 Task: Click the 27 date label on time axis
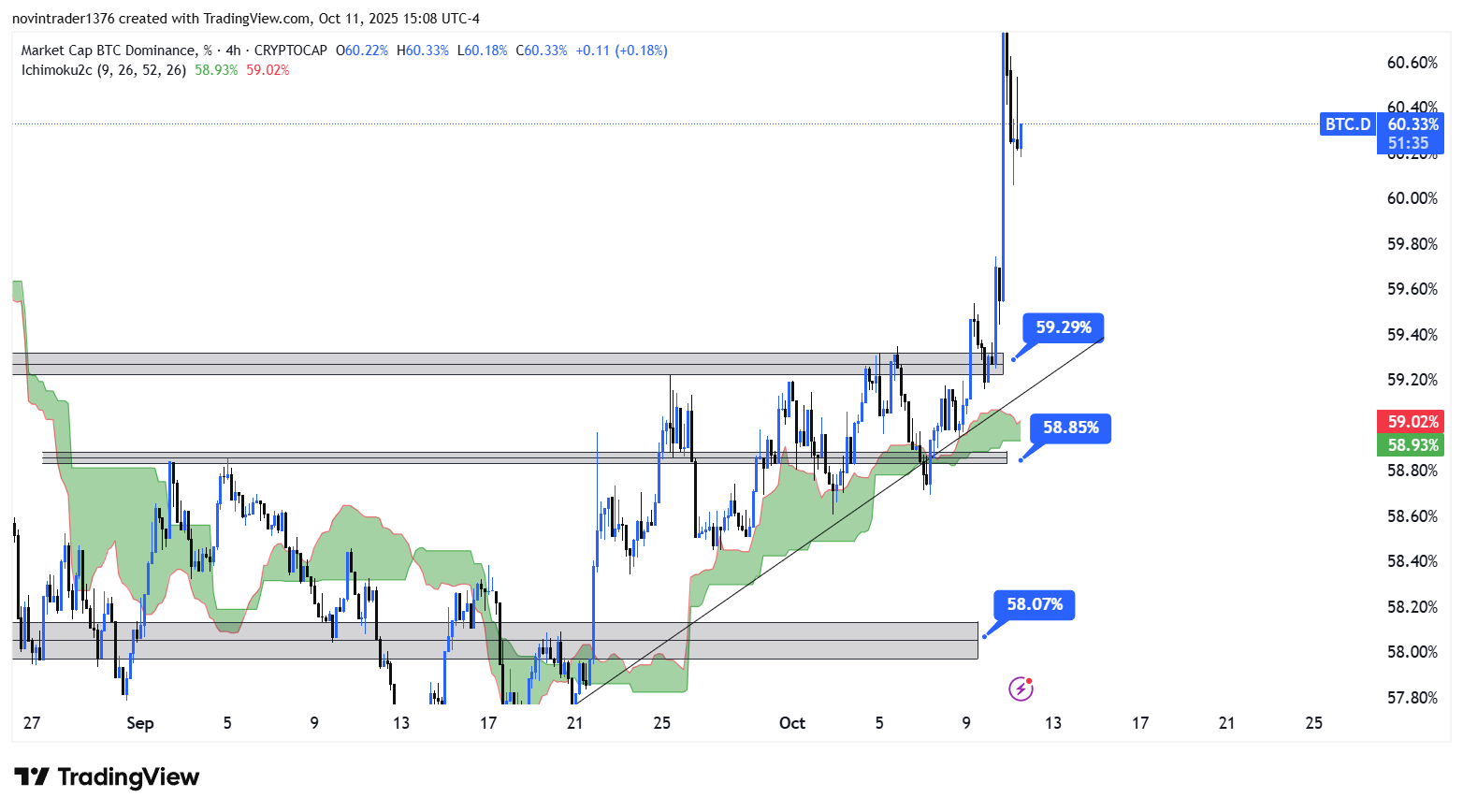pos(32,723)
